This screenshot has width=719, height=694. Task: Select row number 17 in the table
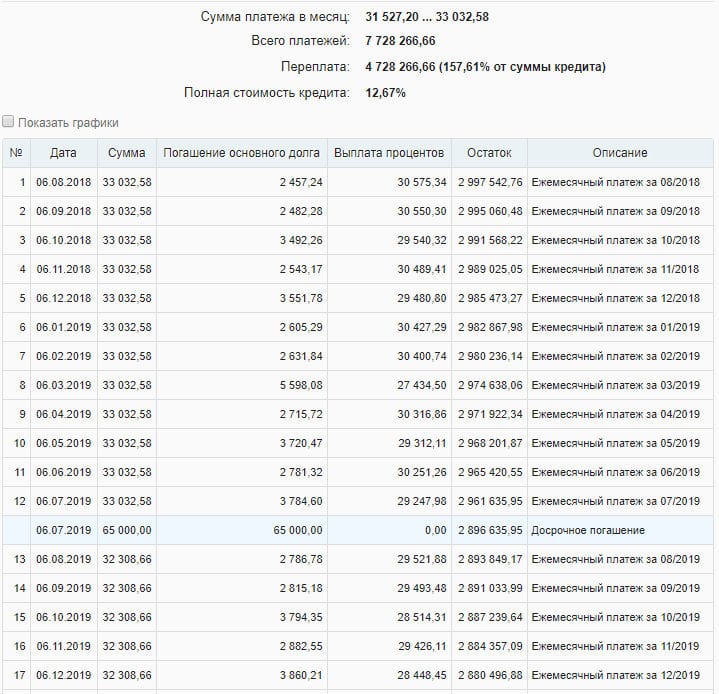pos(358,675)
